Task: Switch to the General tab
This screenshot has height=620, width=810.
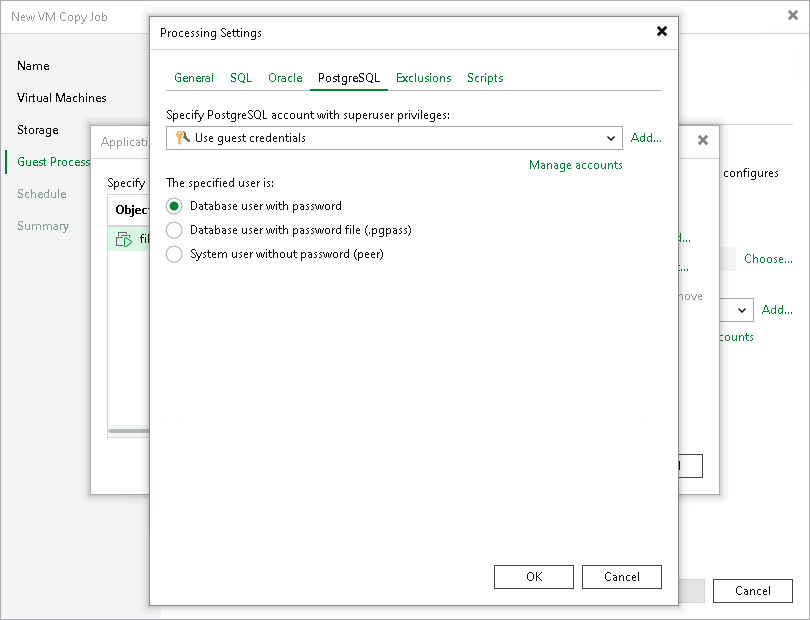Action: [x=194, y=78]
